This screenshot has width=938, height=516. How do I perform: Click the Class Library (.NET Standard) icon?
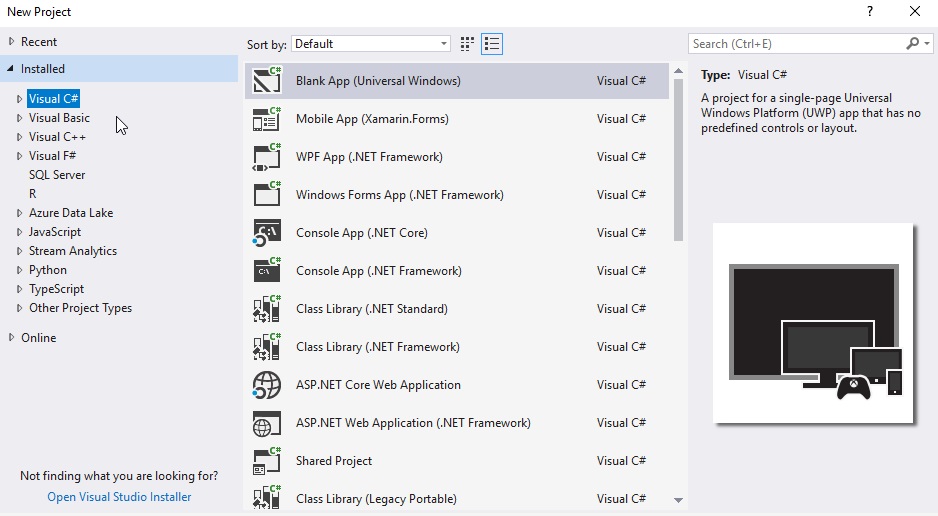click(267, 309)
